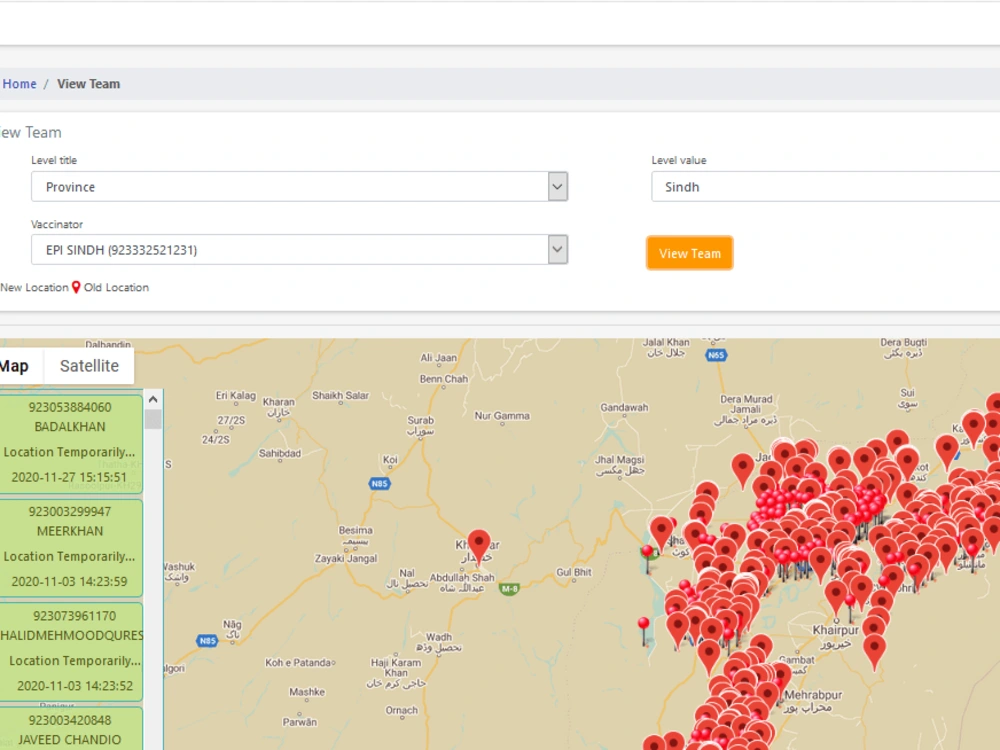Viewport: 1000px width, 750px height.
Task: Click the orange View Team button
Action: point(689,253)
